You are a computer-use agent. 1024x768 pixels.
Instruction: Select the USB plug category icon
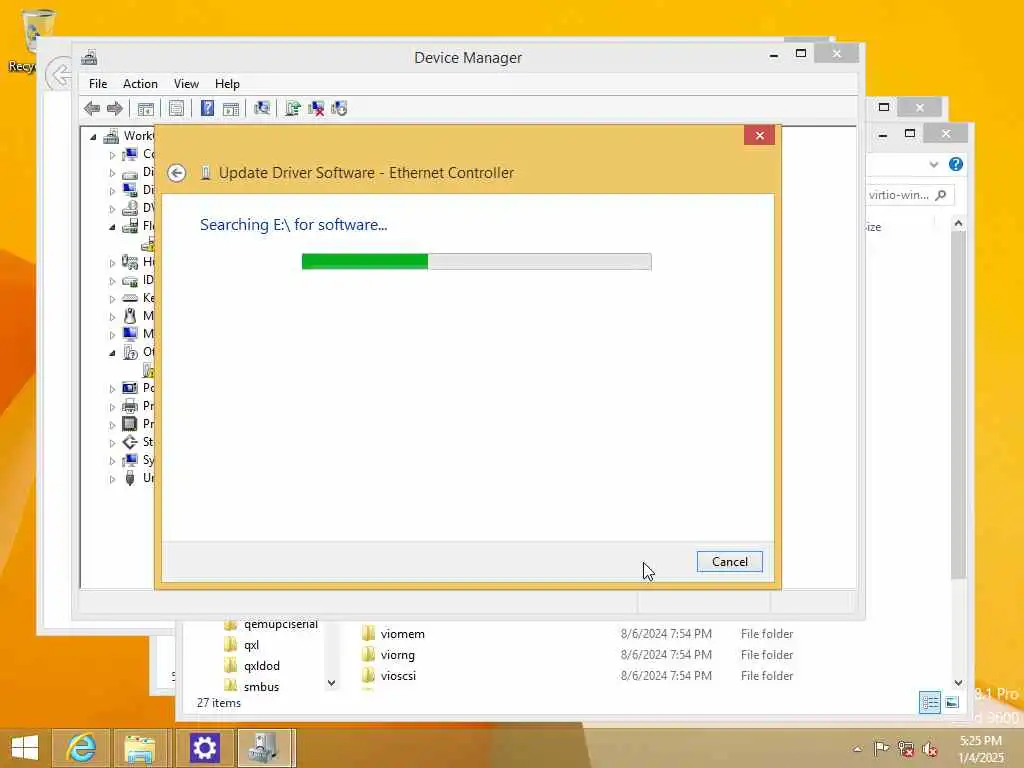130,478
